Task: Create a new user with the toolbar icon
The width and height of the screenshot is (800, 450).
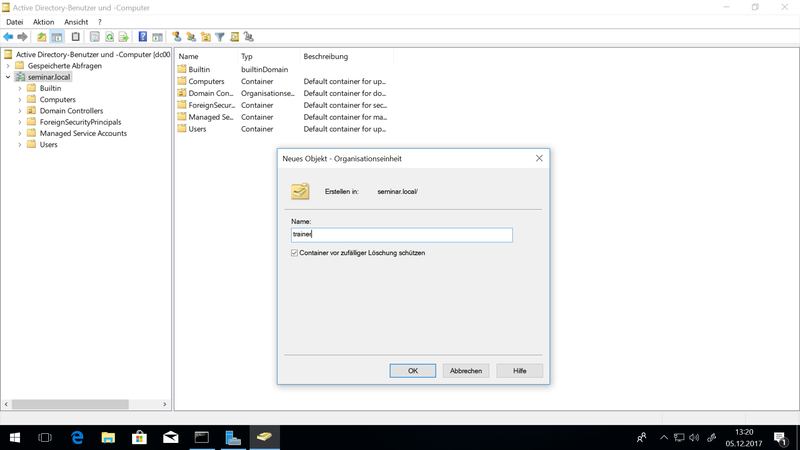Action: coord(177,37)
